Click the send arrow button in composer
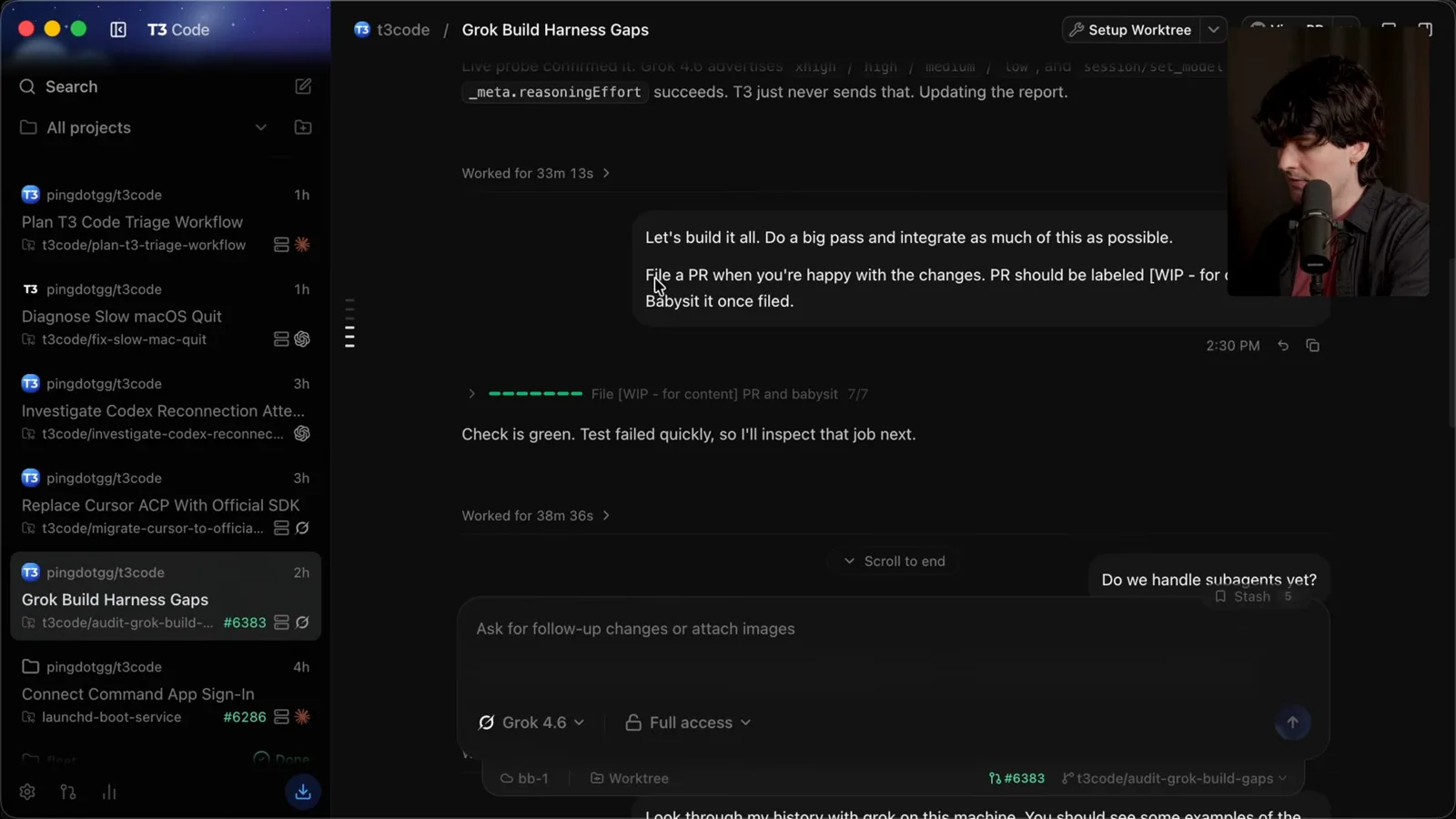The width and height of the screenshot is (1456, 819). point(1292,723)
